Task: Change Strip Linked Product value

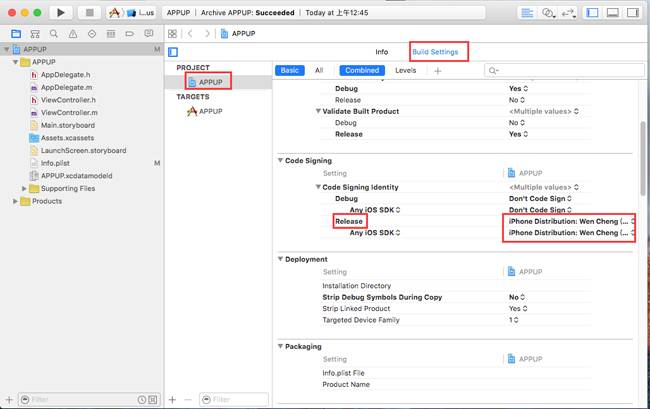Action: click(518, 309)
